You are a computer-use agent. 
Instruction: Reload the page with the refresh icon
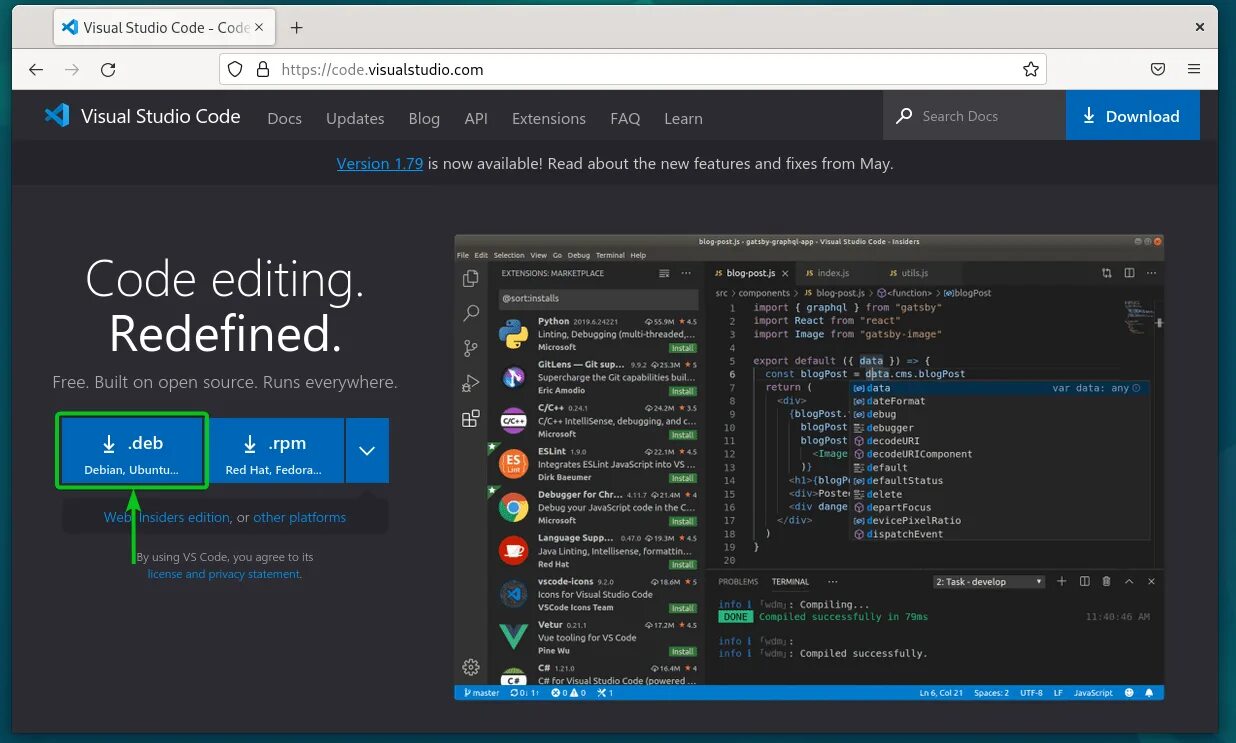pos(108,69)
